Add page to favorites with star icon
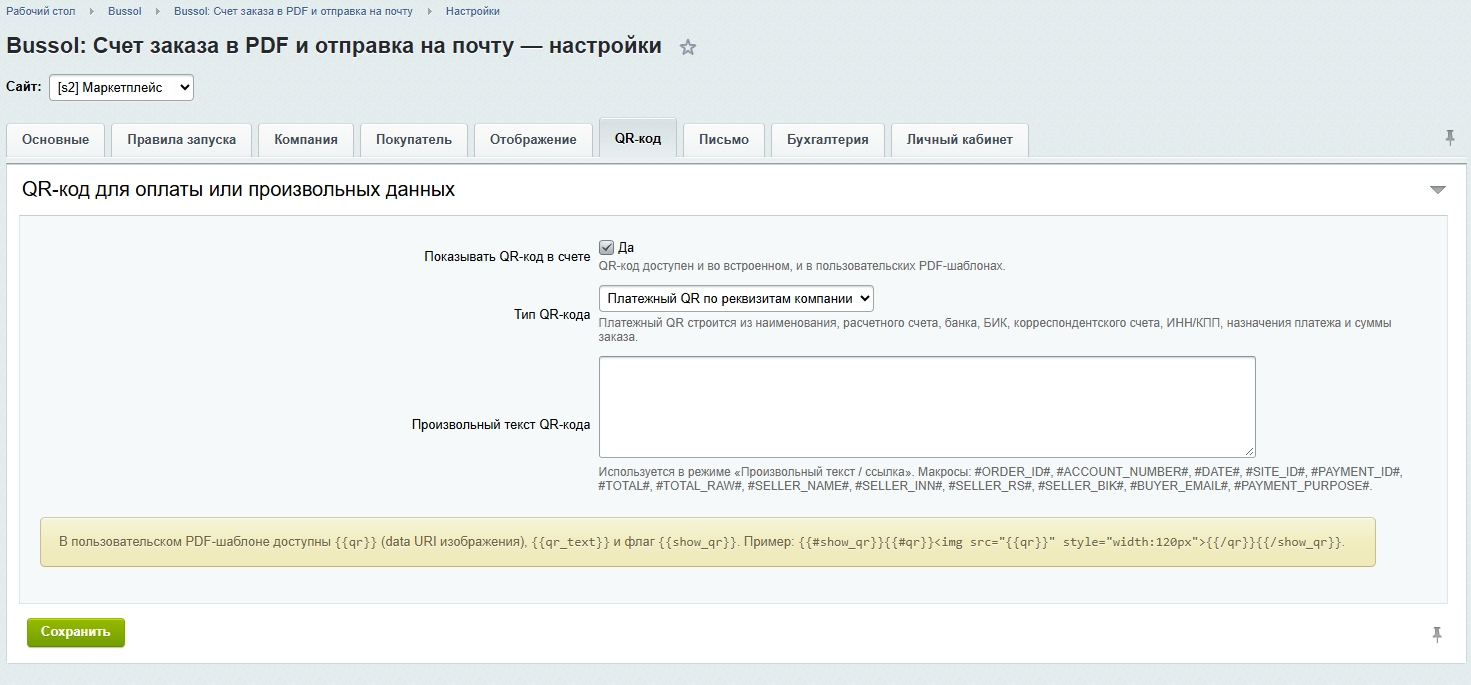 pos(688,47)
